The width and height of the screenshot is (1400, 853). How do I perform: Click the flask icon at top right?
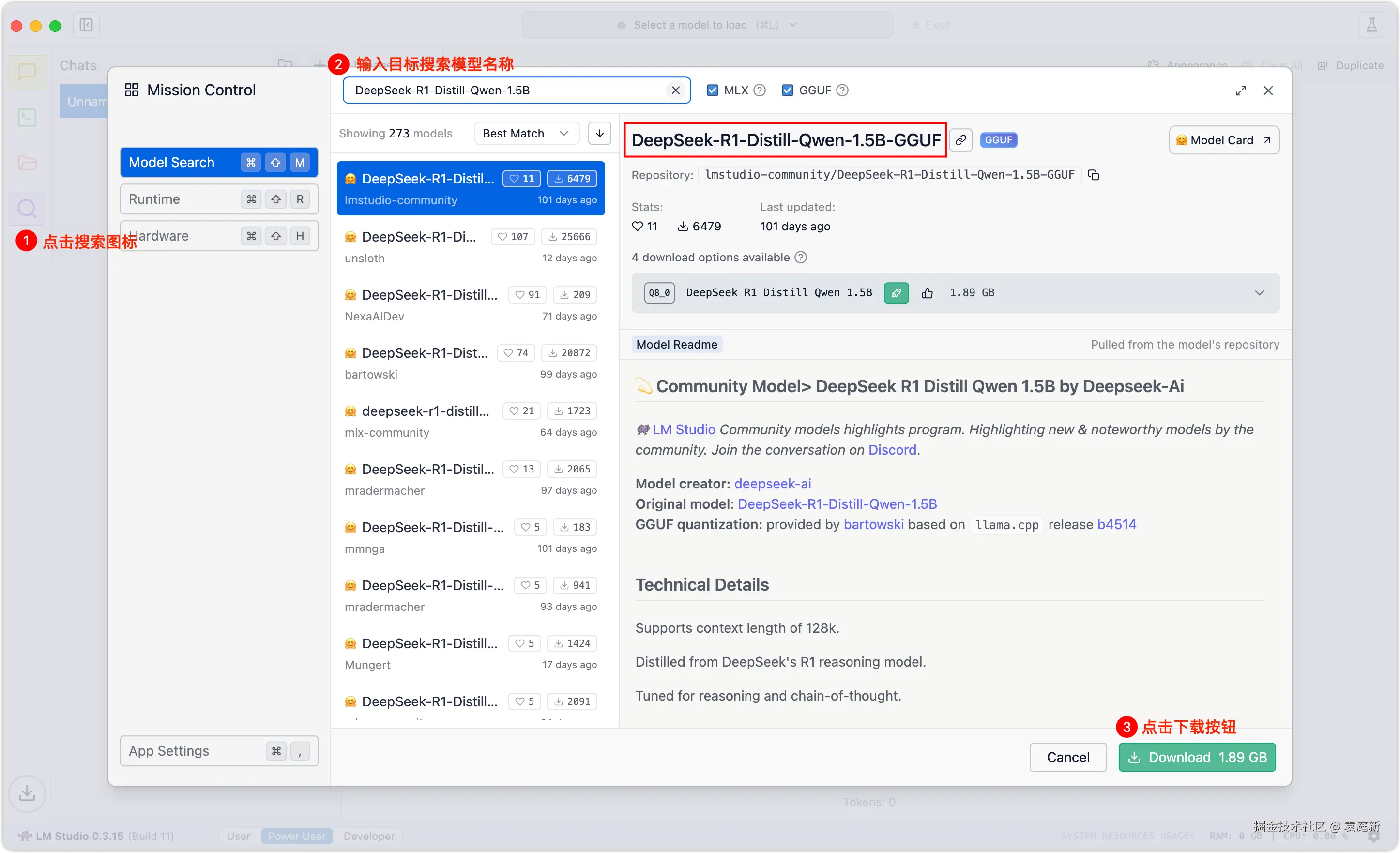1371,25
